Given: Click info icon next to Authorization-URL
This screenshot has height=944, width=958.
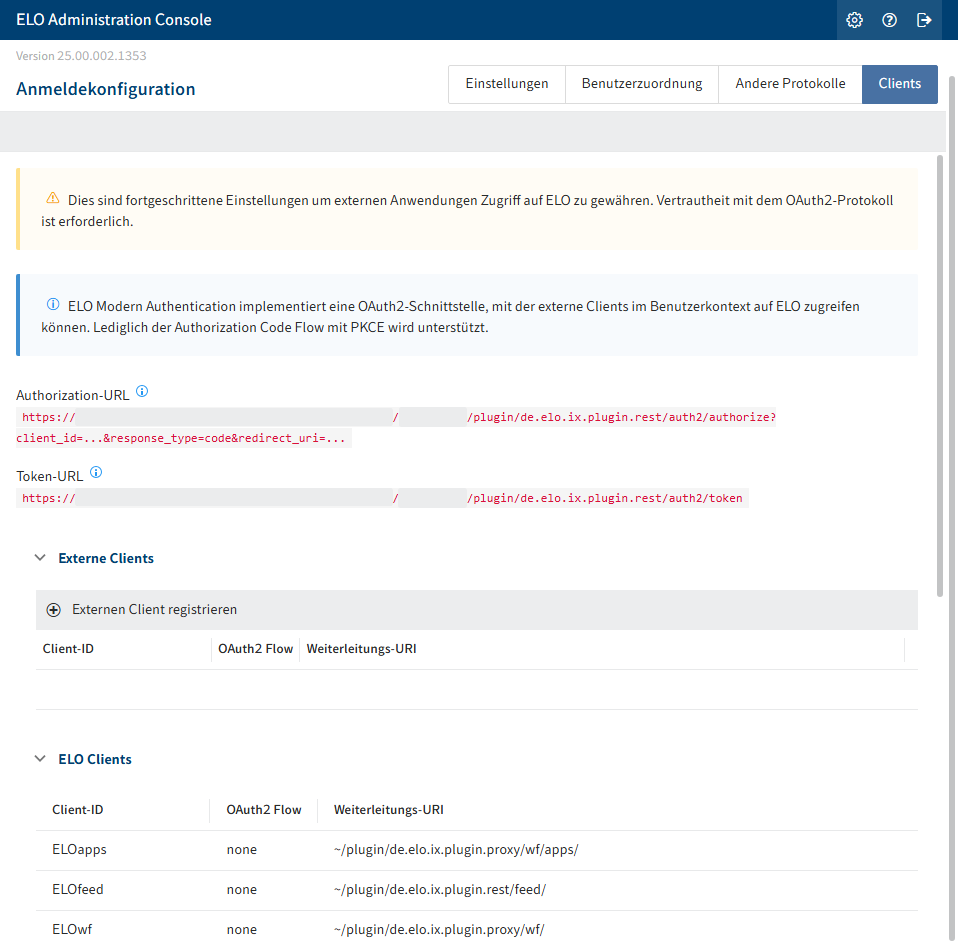Looking at the screenshot, I should (142, 392).
